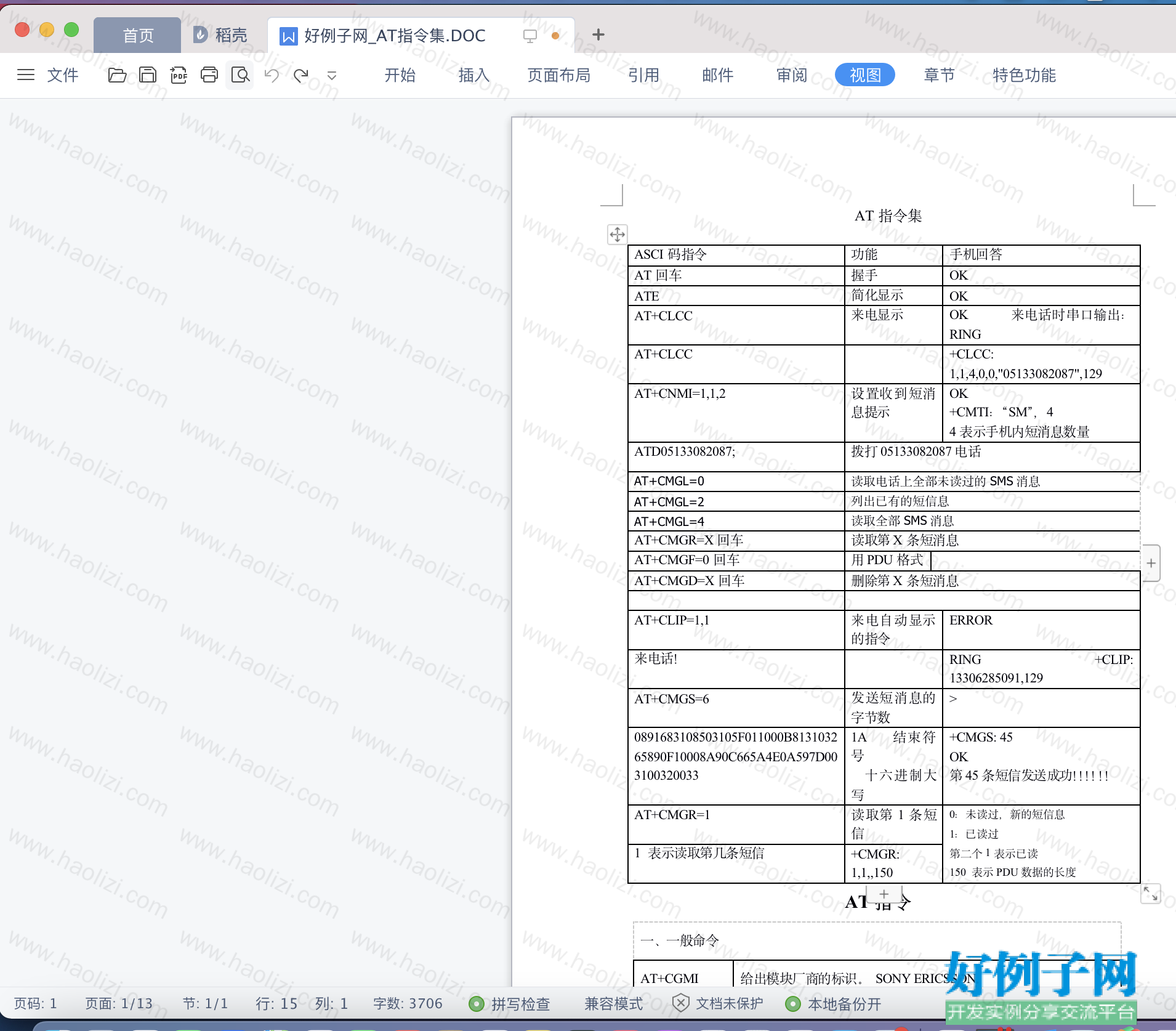This screenshot has height=1031, width=1176.
Task: Click the 一、一般命令 heading
Action: [x=679, y=940]
